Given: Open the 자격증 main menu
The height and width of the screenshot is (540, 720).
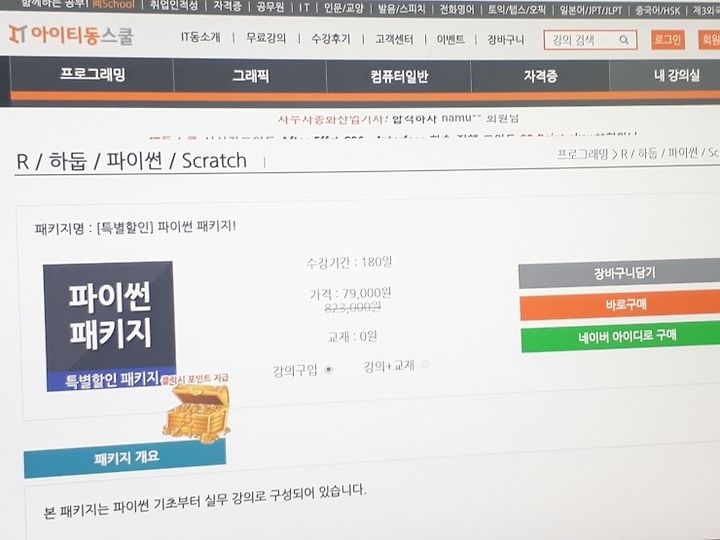Looking at the screenshot, I should pos(540,76).
